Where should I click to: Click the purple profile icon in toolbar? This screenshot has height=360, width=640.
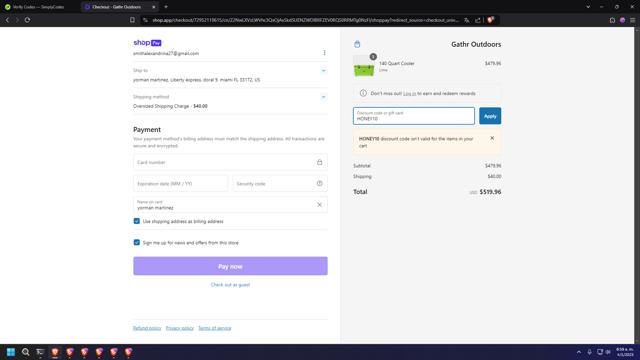622,20
